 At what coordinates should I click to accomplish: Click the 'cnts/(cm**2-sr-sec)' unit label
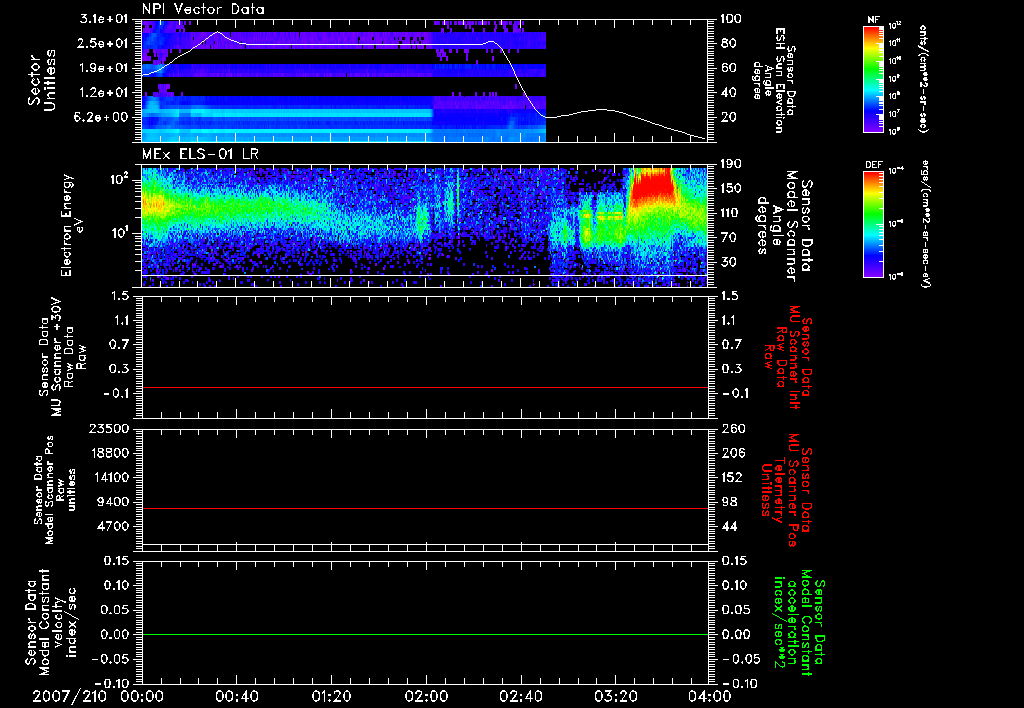[x=923, y=79]
